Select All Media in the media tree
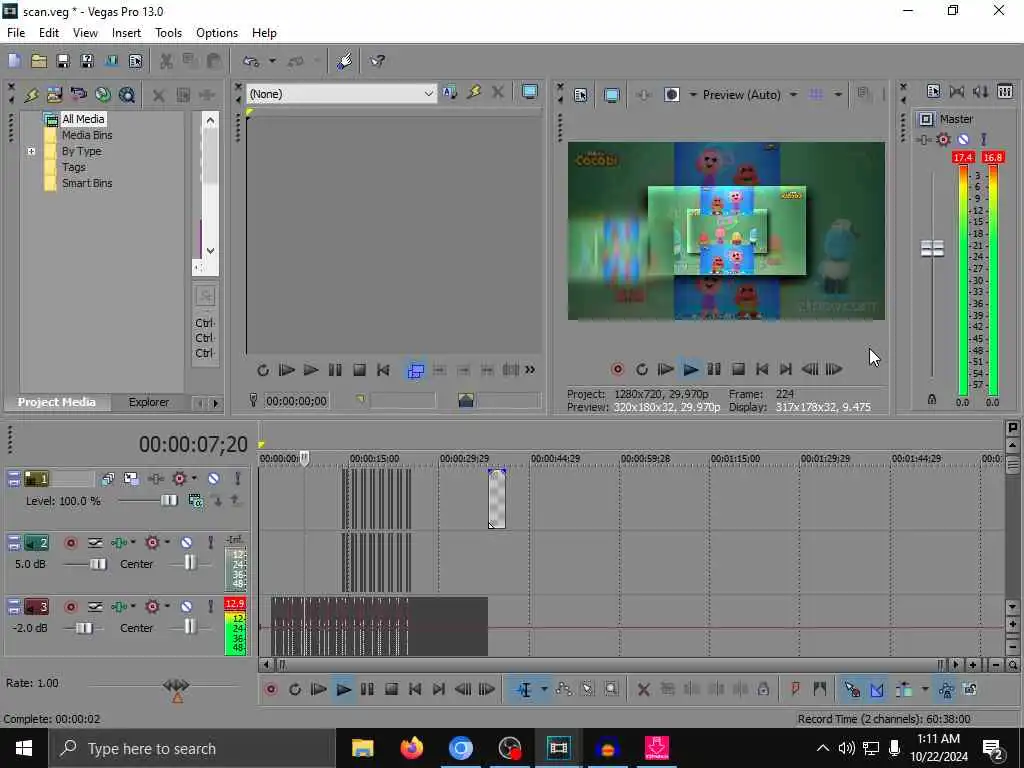The image size is (1024, 768). [x=83, y=119]
